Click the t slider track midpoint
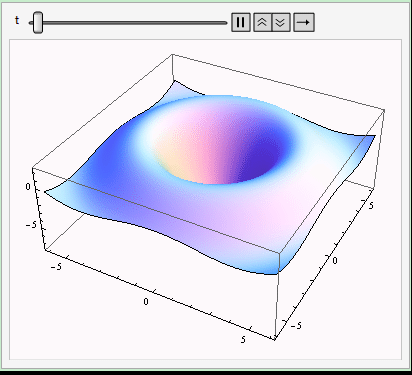The height and width of the screenshot is (375, 412). point(128,23)
